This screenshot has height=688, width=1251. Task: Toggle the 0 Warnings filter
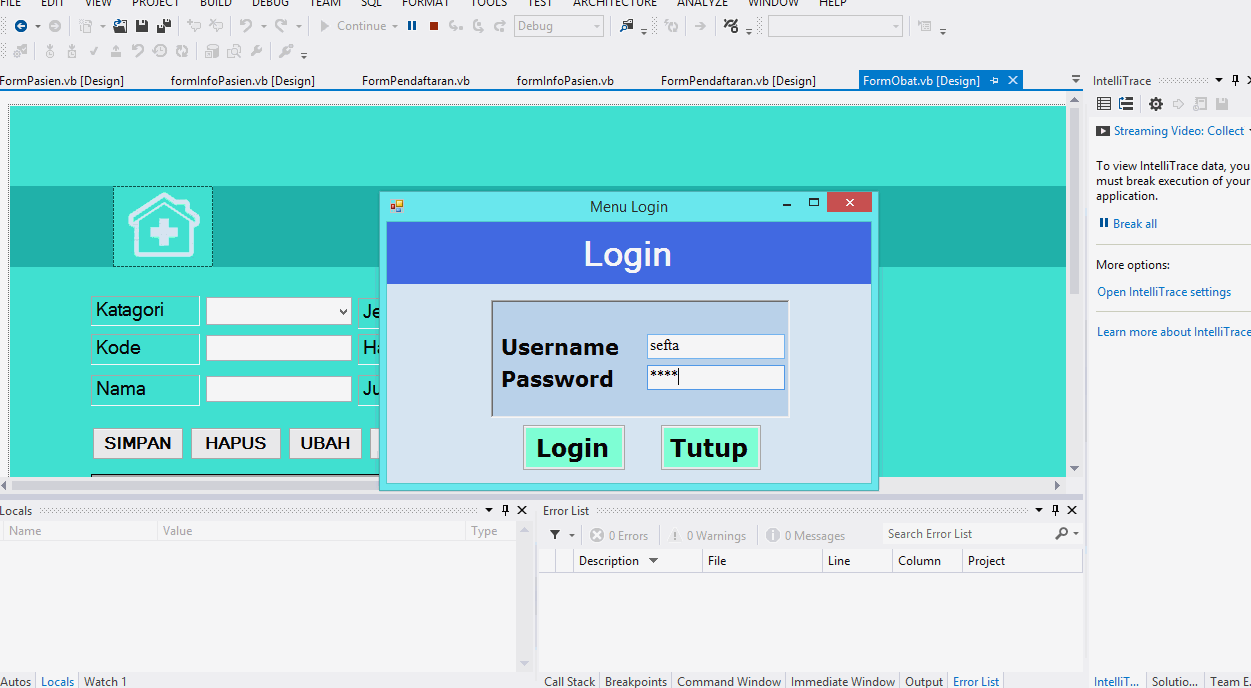708,535
